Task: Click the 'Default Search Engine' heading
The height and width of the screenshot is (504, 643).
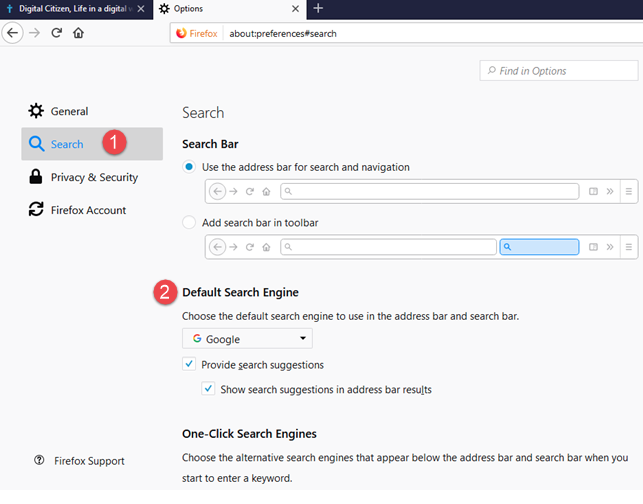Action: (240, 292)
